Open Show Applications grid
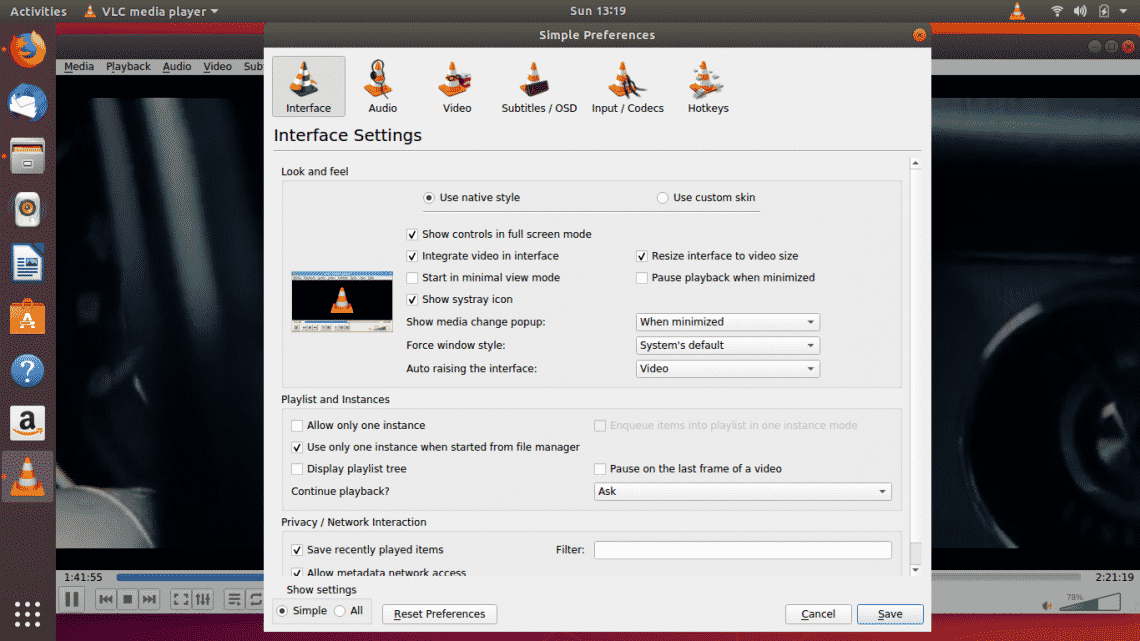 [28, 614]
